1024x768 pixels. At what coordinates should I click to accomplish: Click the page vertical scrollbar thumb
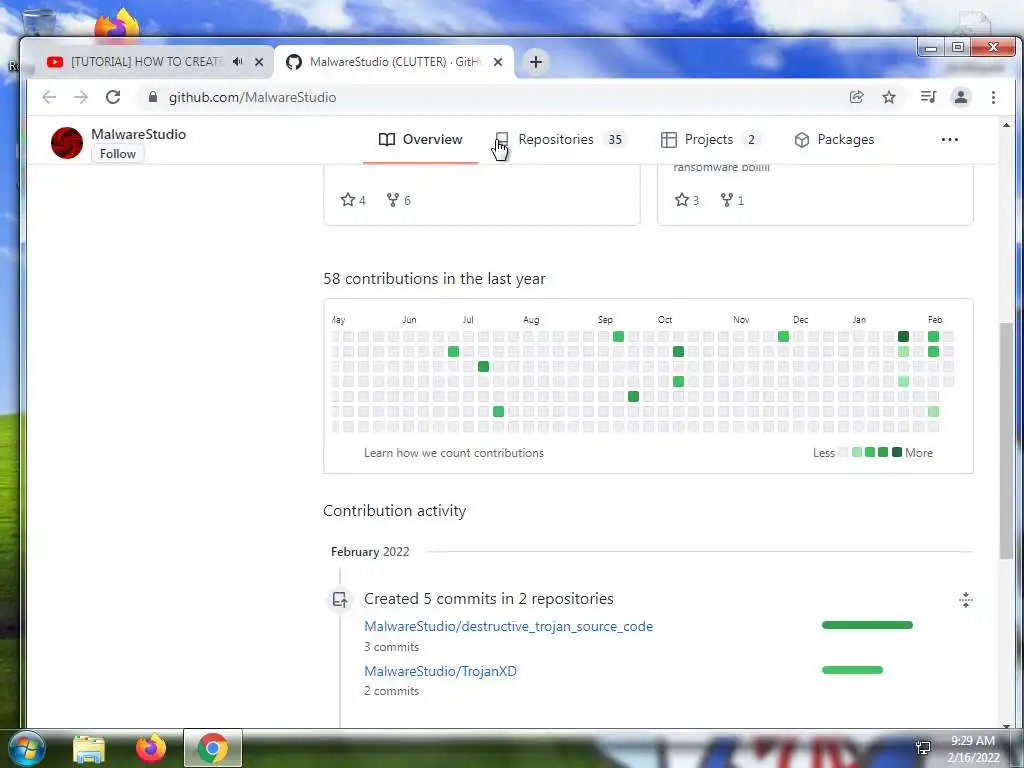pos(1006,440)
